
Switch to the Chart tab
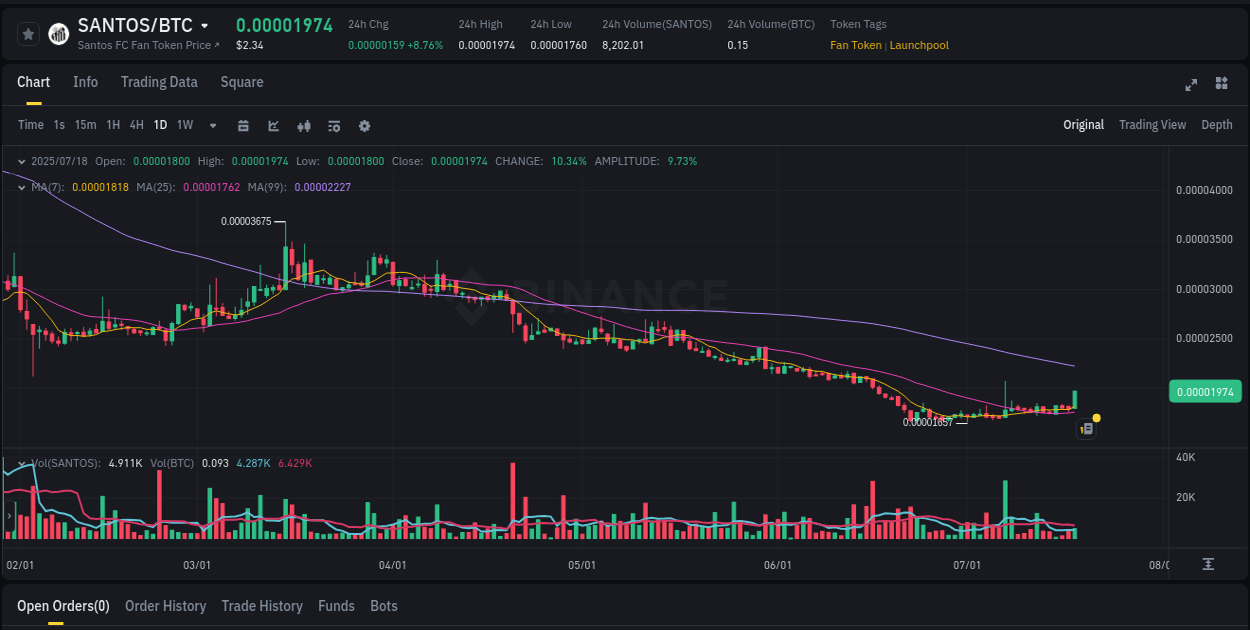(33, 82)
